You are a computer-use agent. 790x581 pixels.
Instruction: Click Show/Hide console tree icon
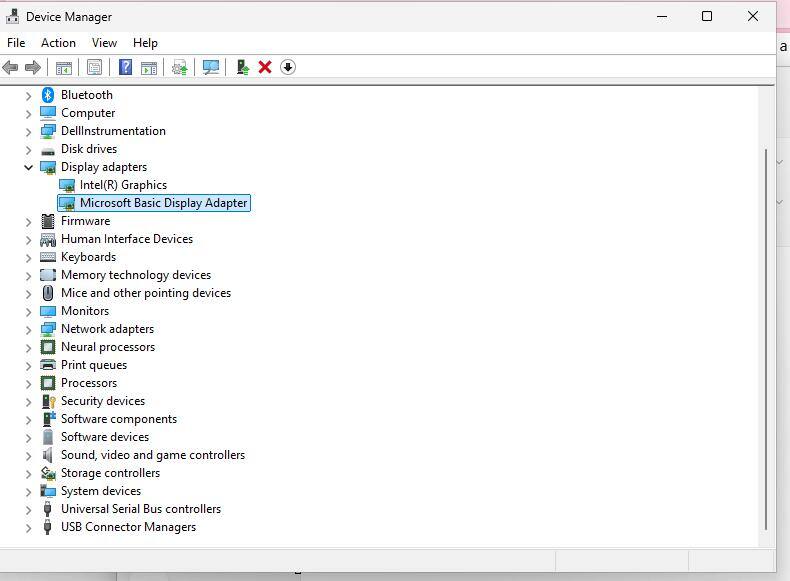[63, 67]
